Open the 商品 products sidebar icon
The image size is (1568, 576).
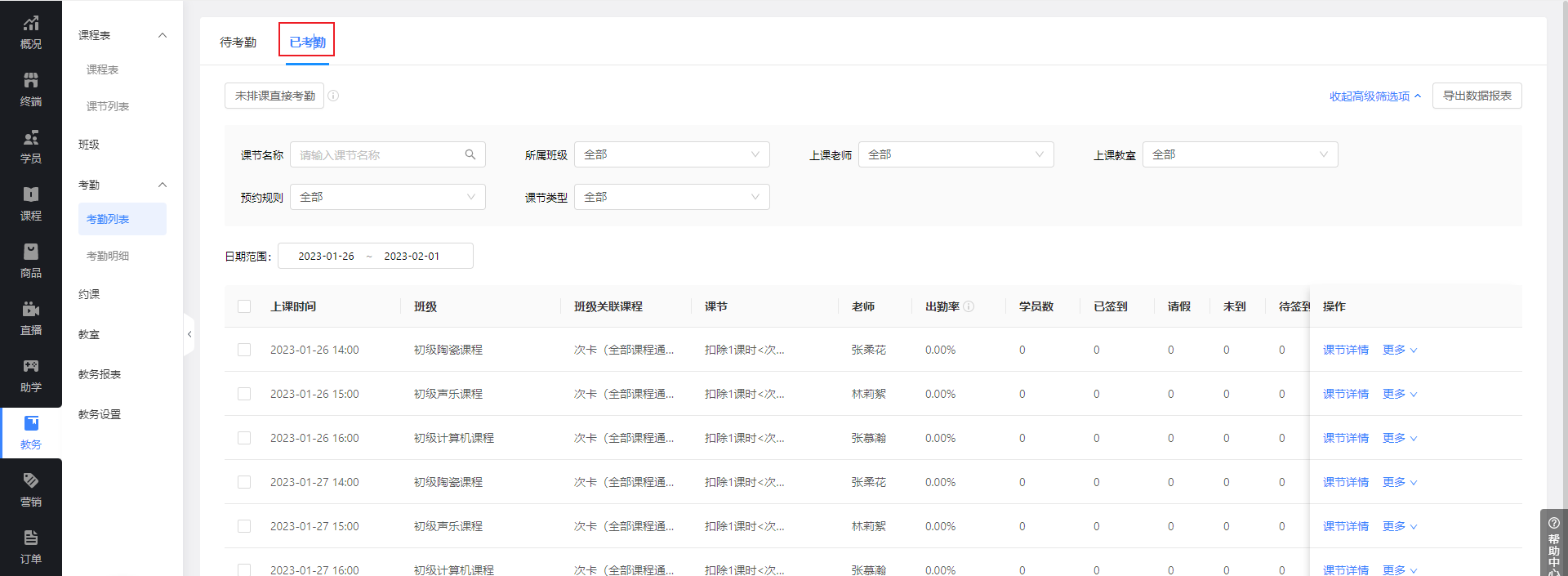(x=30, y=261)
